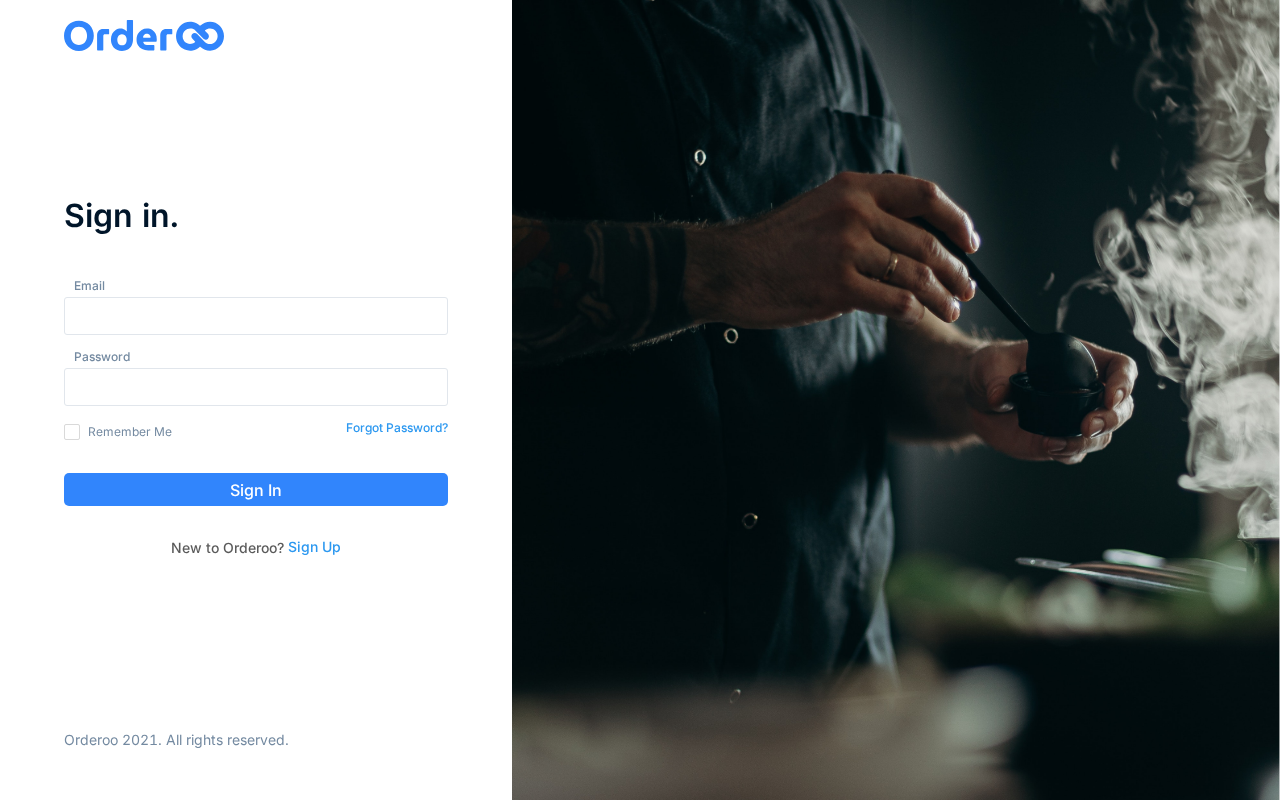1280x800 pixels.
Task: Click the gold ring on the chef's finger
Action: pos(890,266)
